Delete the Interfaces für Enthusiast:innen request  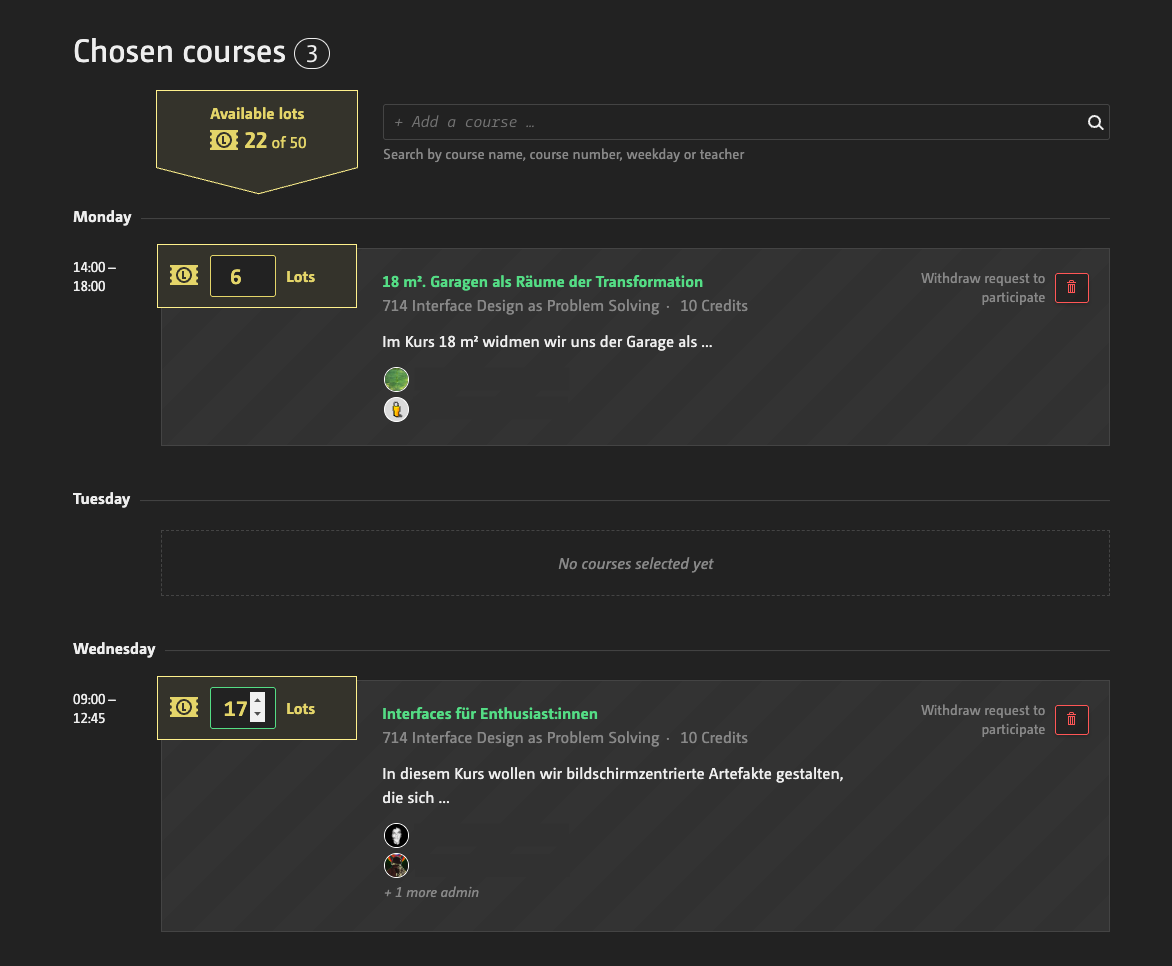[x=1071, y=720]
